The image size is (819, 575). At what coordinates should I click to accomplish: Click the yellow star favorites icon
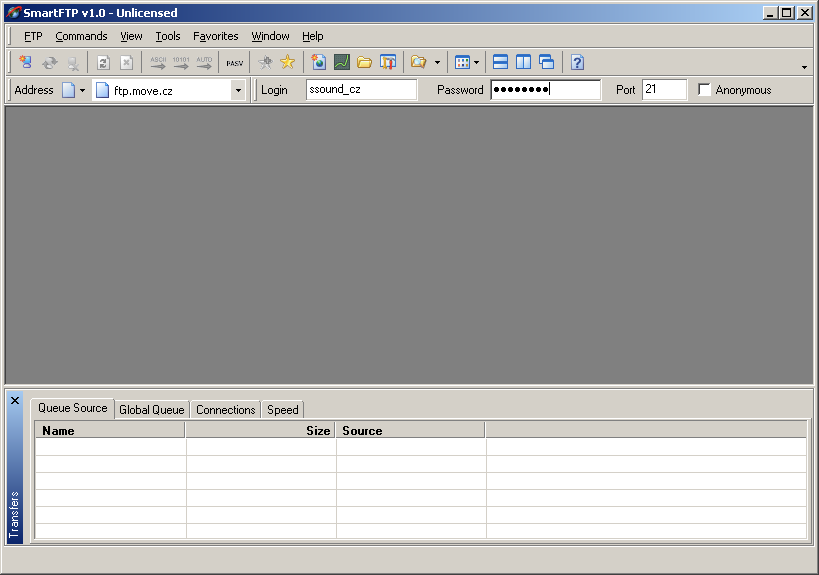point(288,62)
